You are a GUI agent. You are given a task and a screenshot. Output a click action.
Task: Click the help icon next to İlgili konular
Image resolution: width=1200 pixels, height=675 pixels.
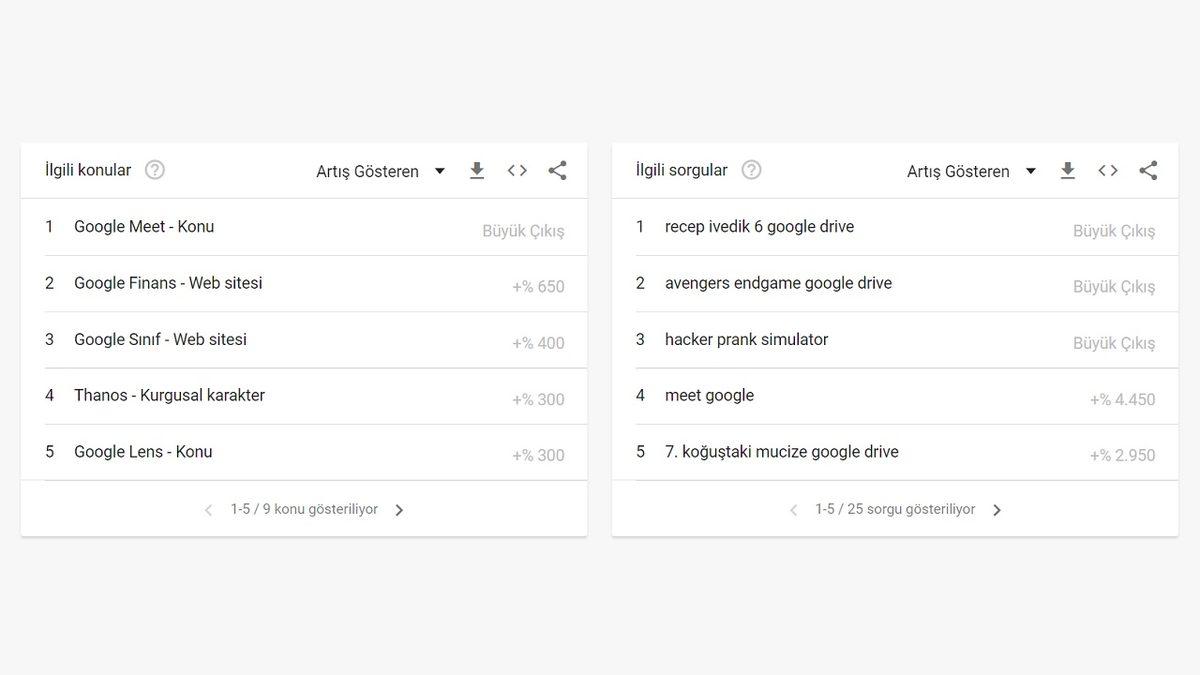[x=155, y=169]
